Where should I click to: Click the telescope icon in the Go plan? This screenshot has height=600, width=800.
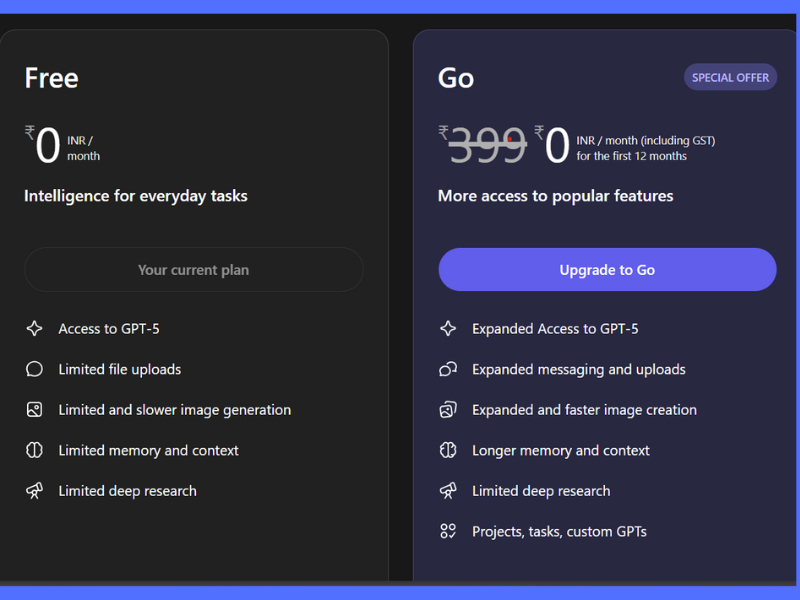pyautogui.click(x=448, y=491)
